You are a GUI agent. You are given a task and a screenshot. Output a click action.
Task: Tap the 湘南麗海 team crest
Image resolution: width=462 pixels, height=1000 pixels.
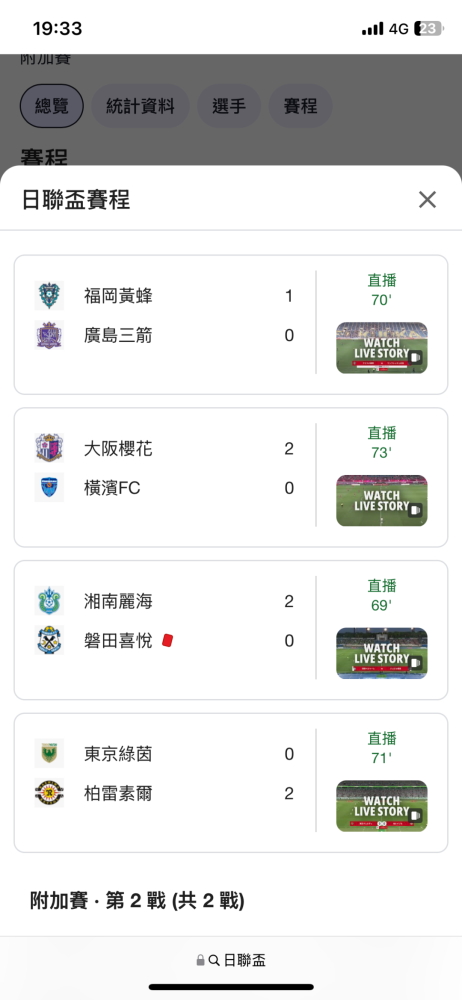click(x=49, y=601)
